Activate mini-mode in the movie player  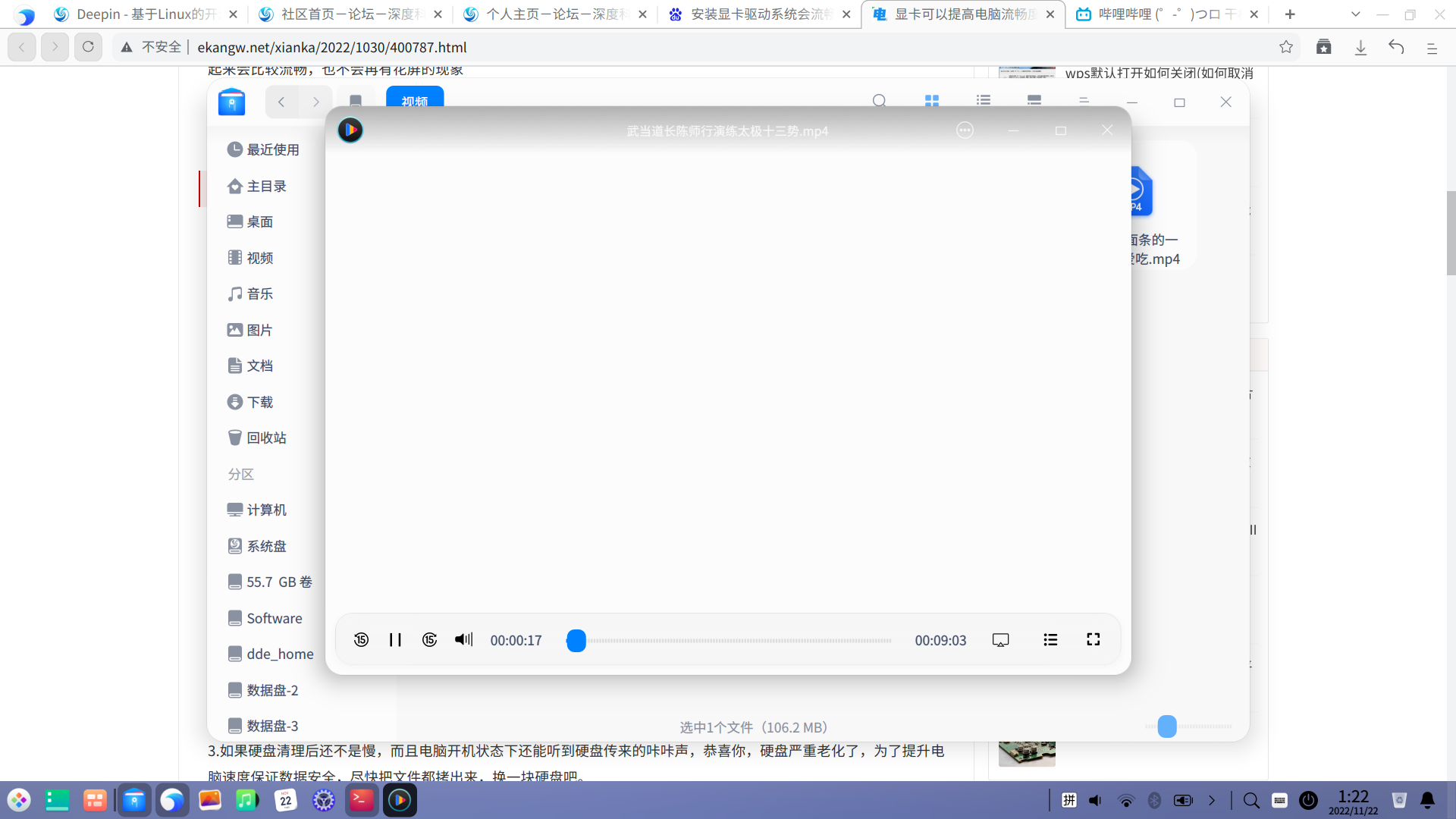(1000, 639)
